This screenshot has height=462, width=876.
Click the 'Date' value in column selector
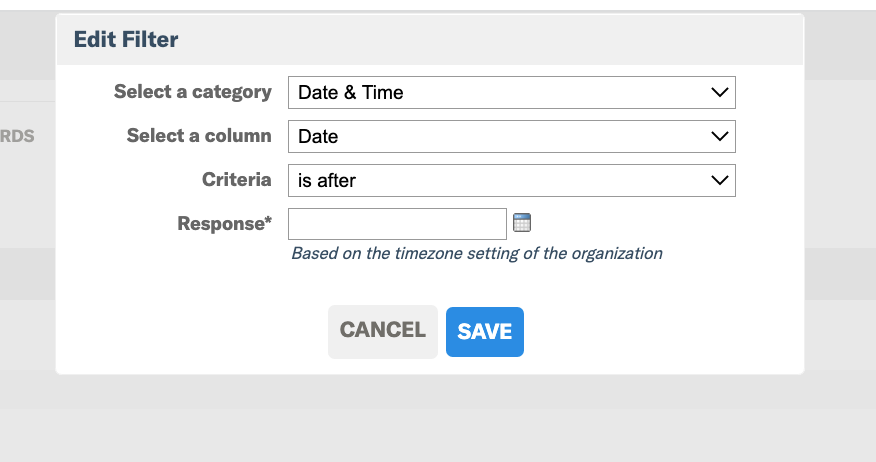tap(318, 136)
